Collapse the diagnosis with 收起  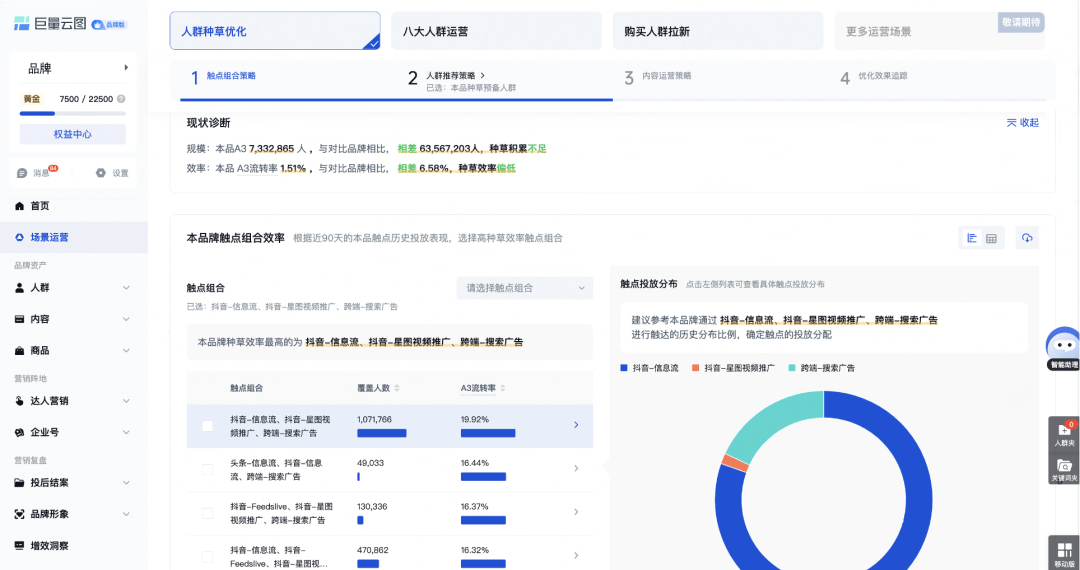coord(1022,123)
